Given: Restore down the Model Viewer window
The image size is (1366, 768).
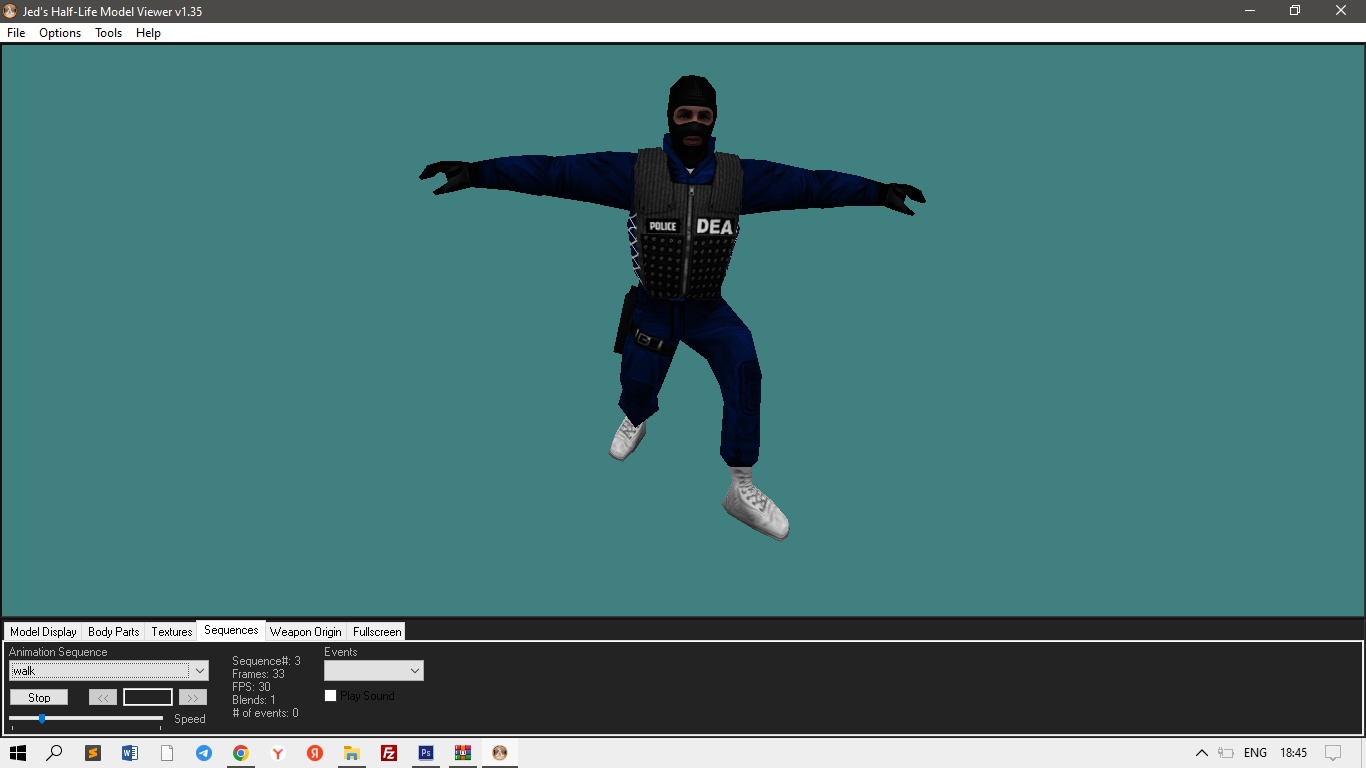Looking at the screenshot, I should pos(1295,11).
